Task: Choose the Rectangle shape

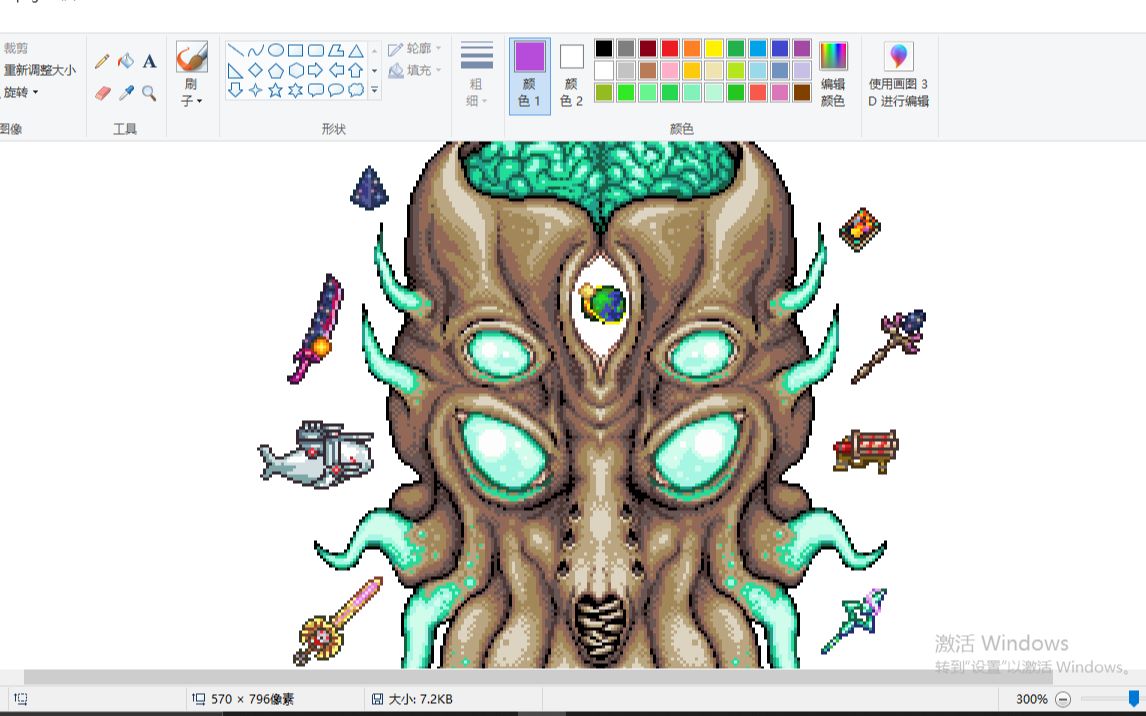Action: click(295, 50)
